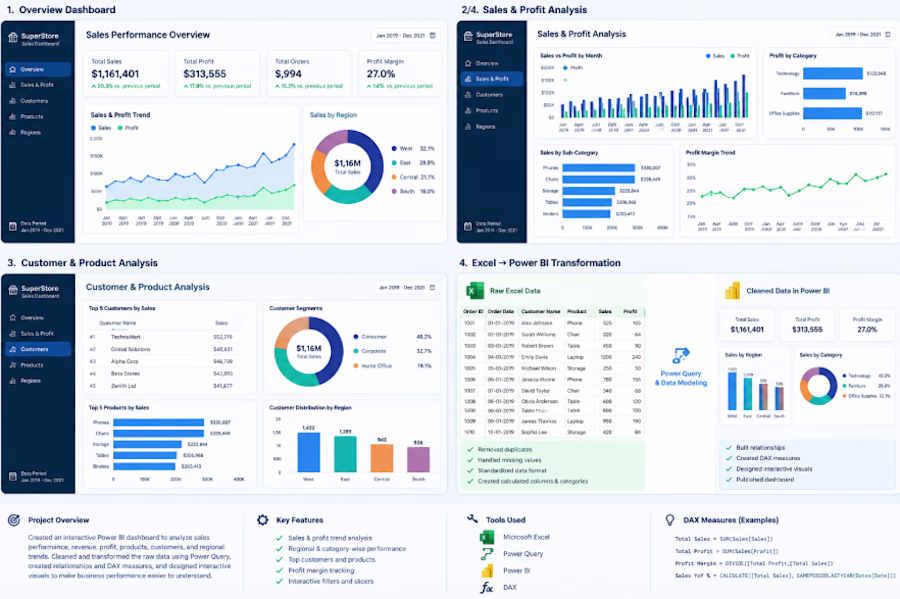Open Sales & Profit icon in Overview Dashboard sidebar

click(13, 85)
